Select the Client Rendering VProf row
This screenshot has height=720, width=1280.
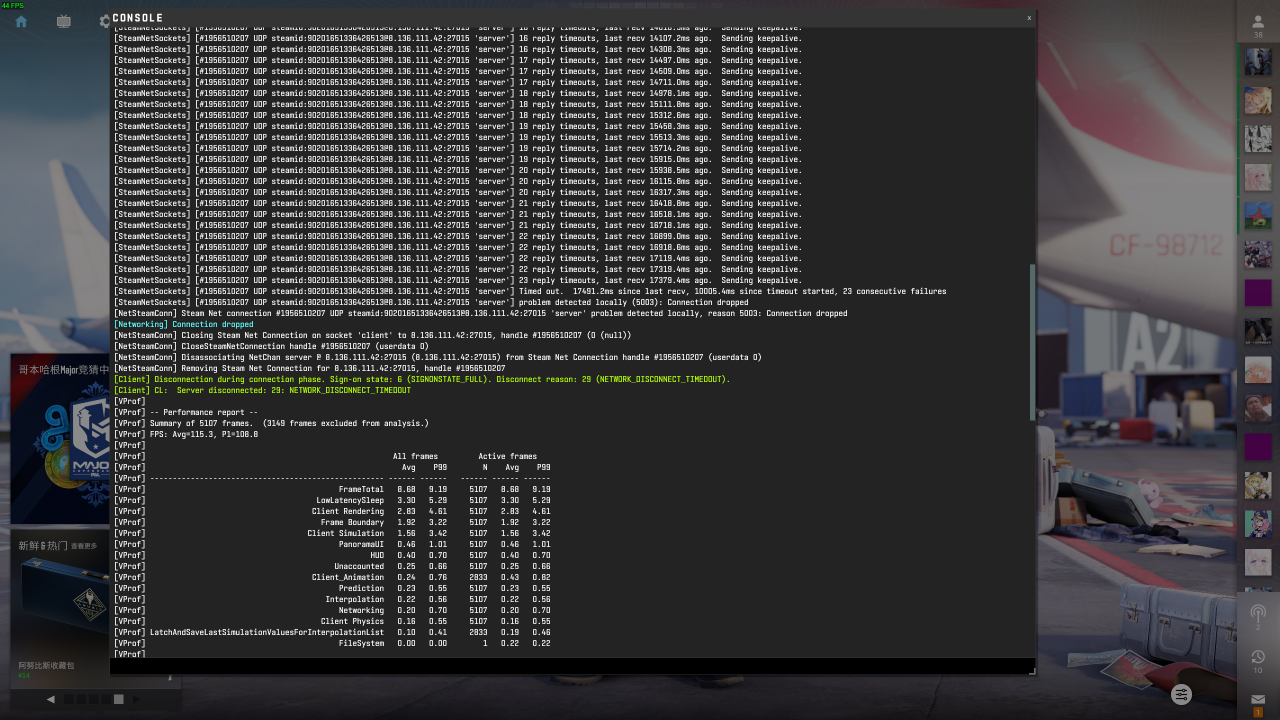coord(332,511)
